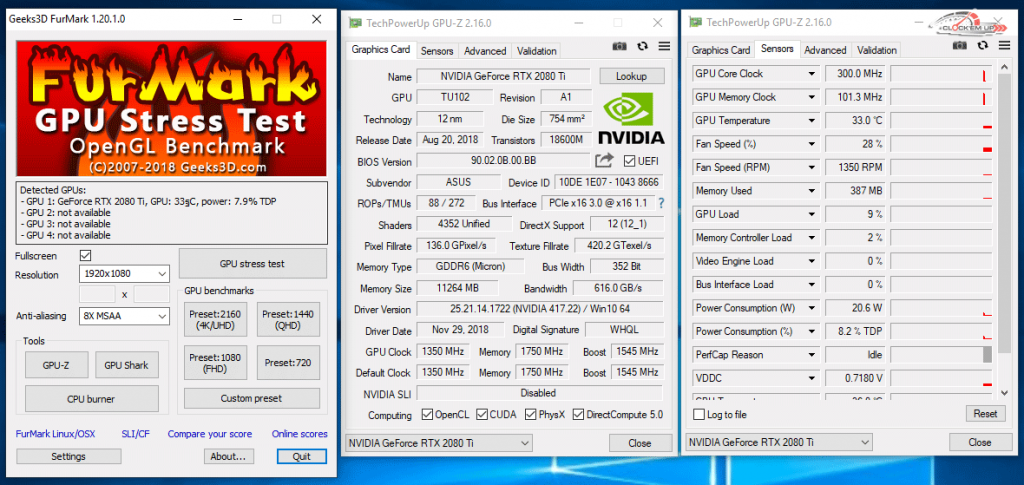Expand the GPU Temperature sensor dropdown
1024x485 pixels.
(812, 121)
